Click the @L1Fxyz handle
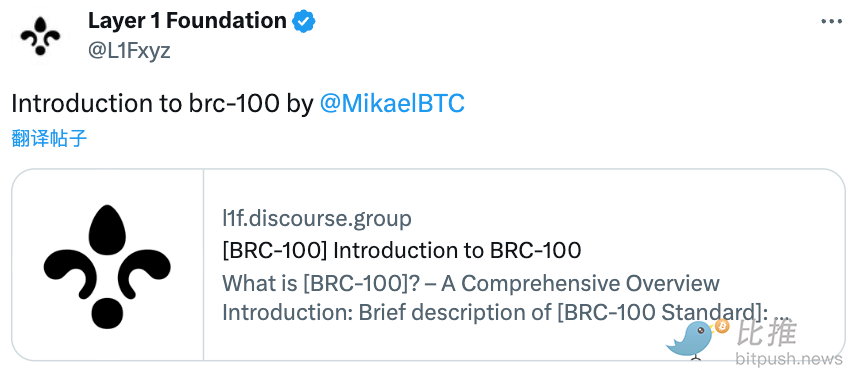 (x=129, y=51)
